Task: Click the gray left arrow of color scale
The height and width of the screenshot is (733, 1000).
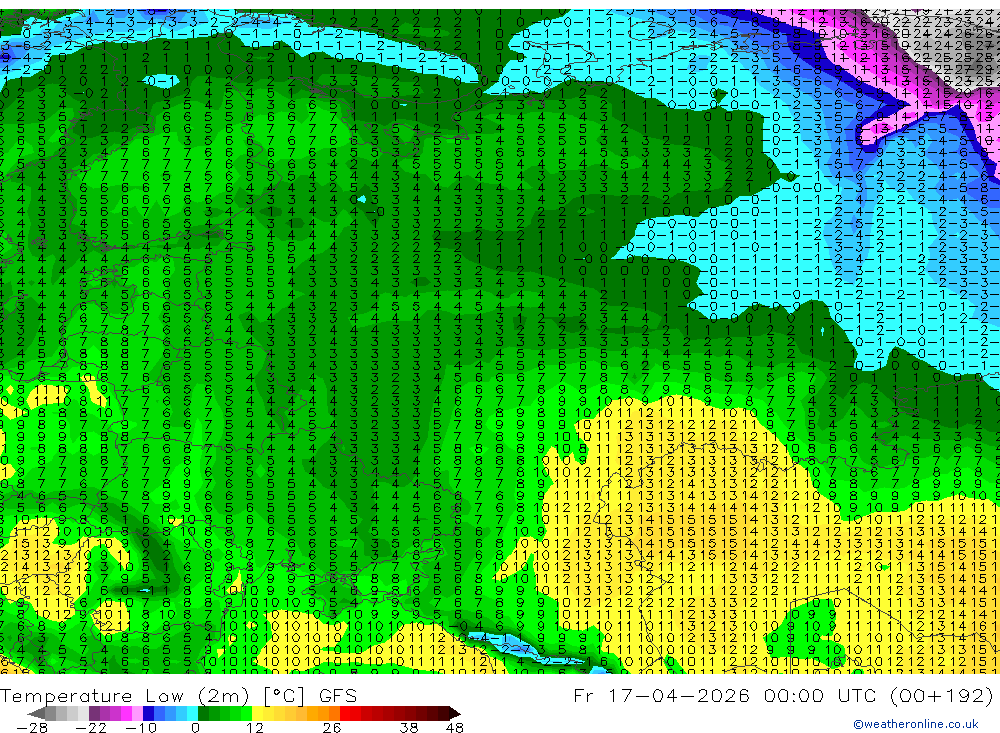Action: point(36,714)
